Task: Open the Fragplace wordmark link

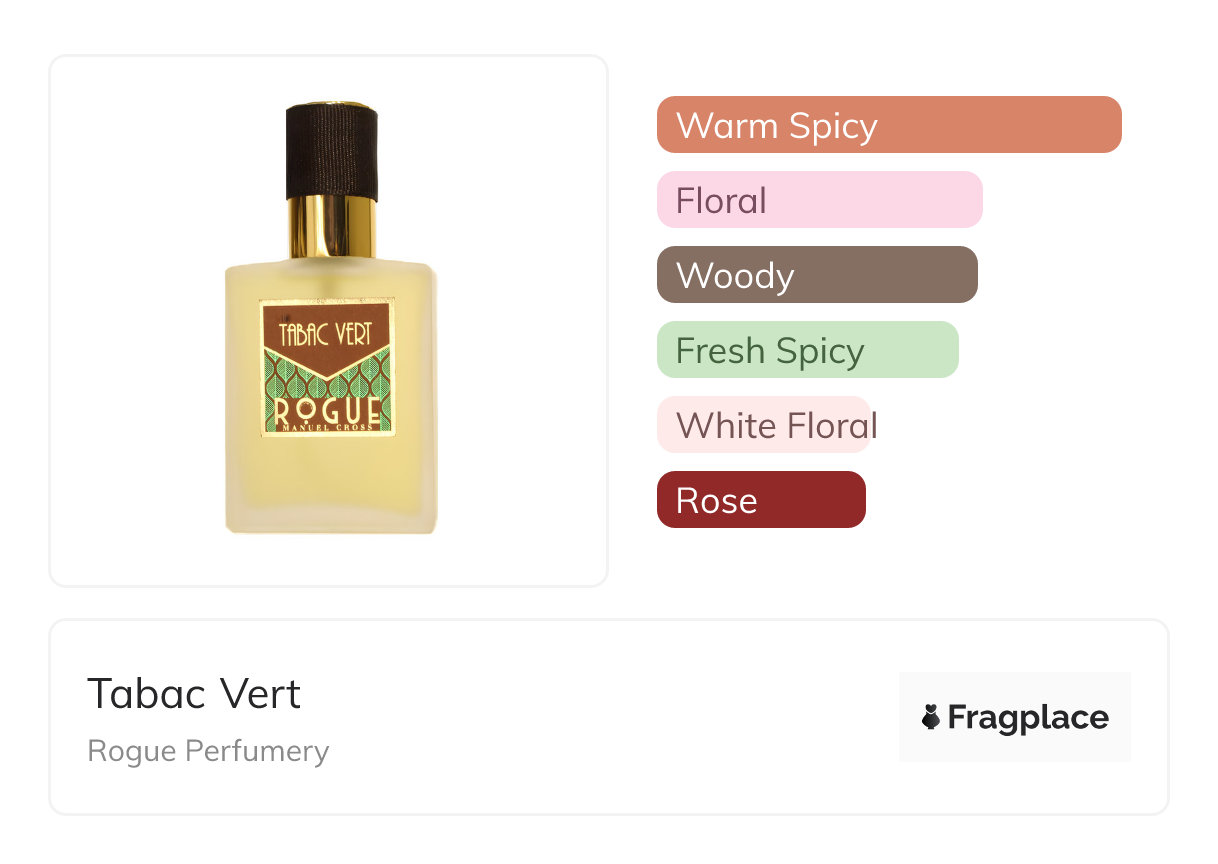Action: tap(1027, 717)
